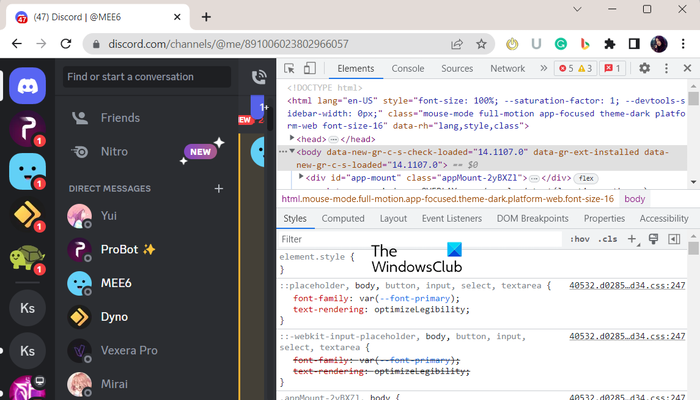Open the Friends list
Image resolution: width=700 pixels, height=400 pixels.
[146, 118]
